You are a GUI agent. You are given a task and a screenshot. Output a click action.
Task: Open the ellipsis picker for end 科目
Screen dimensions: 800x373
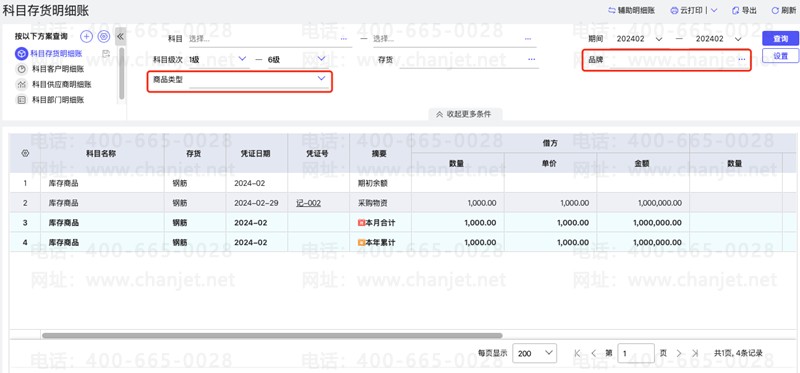[528, 39]
